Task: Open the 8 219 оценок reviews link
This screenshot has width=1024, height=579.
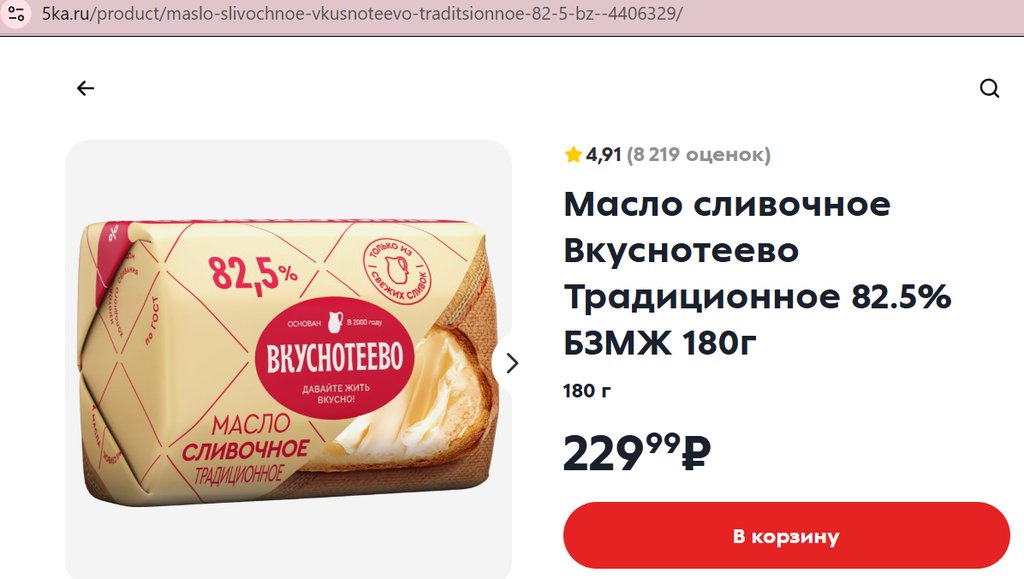Action: (x=699, y=155)
